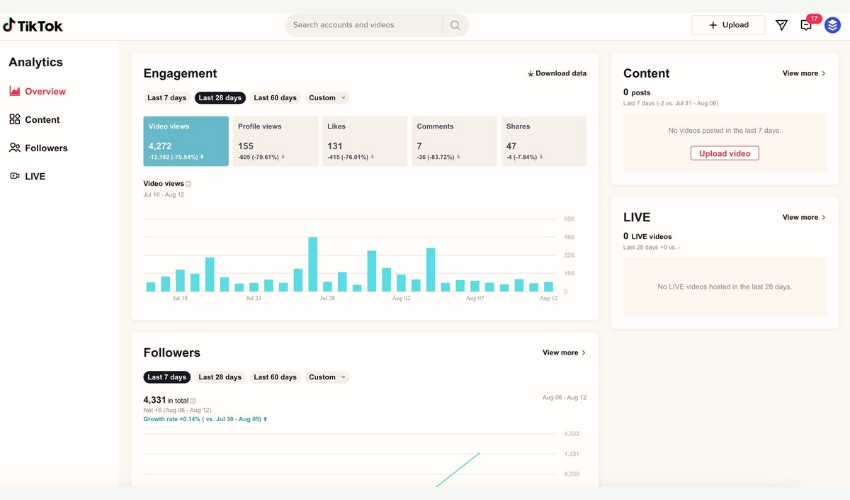This screenshot has width=850, height=500.
Task: Select Last 28 days in Engagement
Action: point(220,98)
